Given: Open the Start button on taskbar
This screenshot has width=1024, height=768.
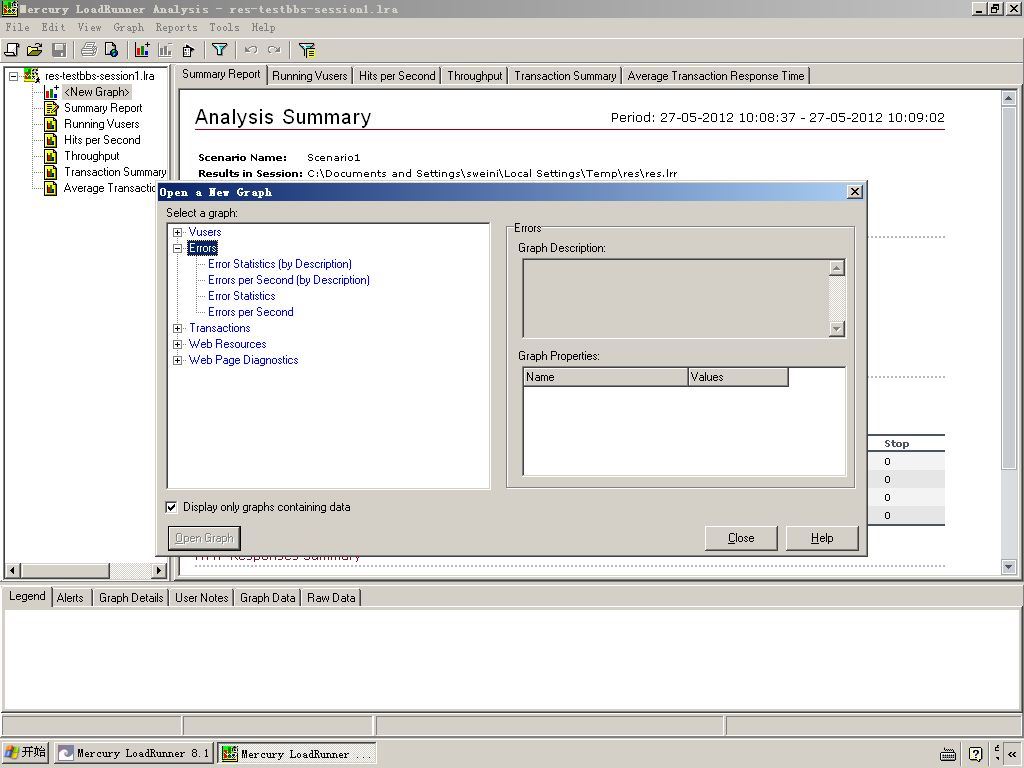Looking at the screenshot, I should pyautogui.click(x=25, y=753).
